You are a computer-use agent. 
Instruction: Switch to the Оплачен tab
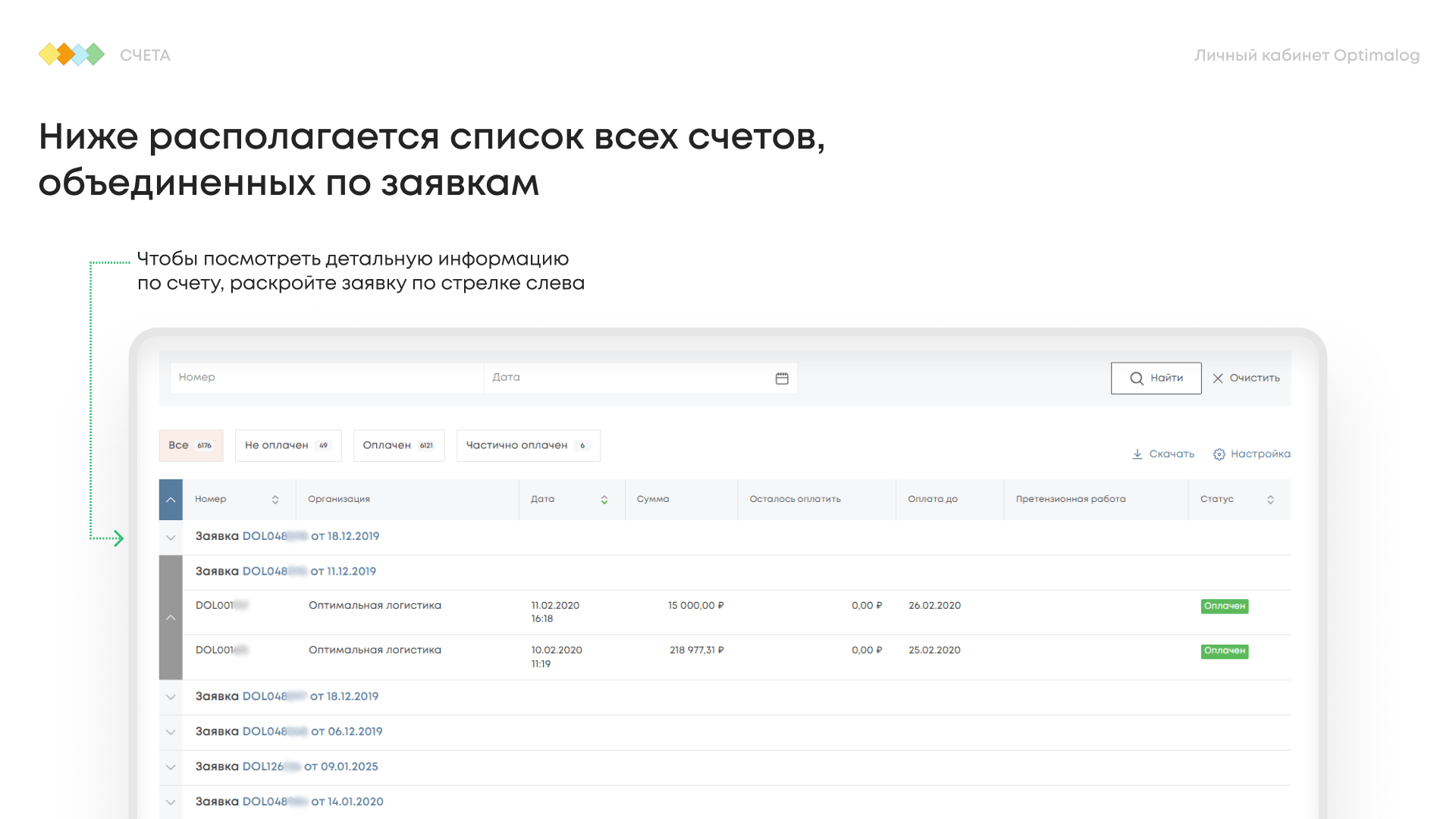coord(399,446)
